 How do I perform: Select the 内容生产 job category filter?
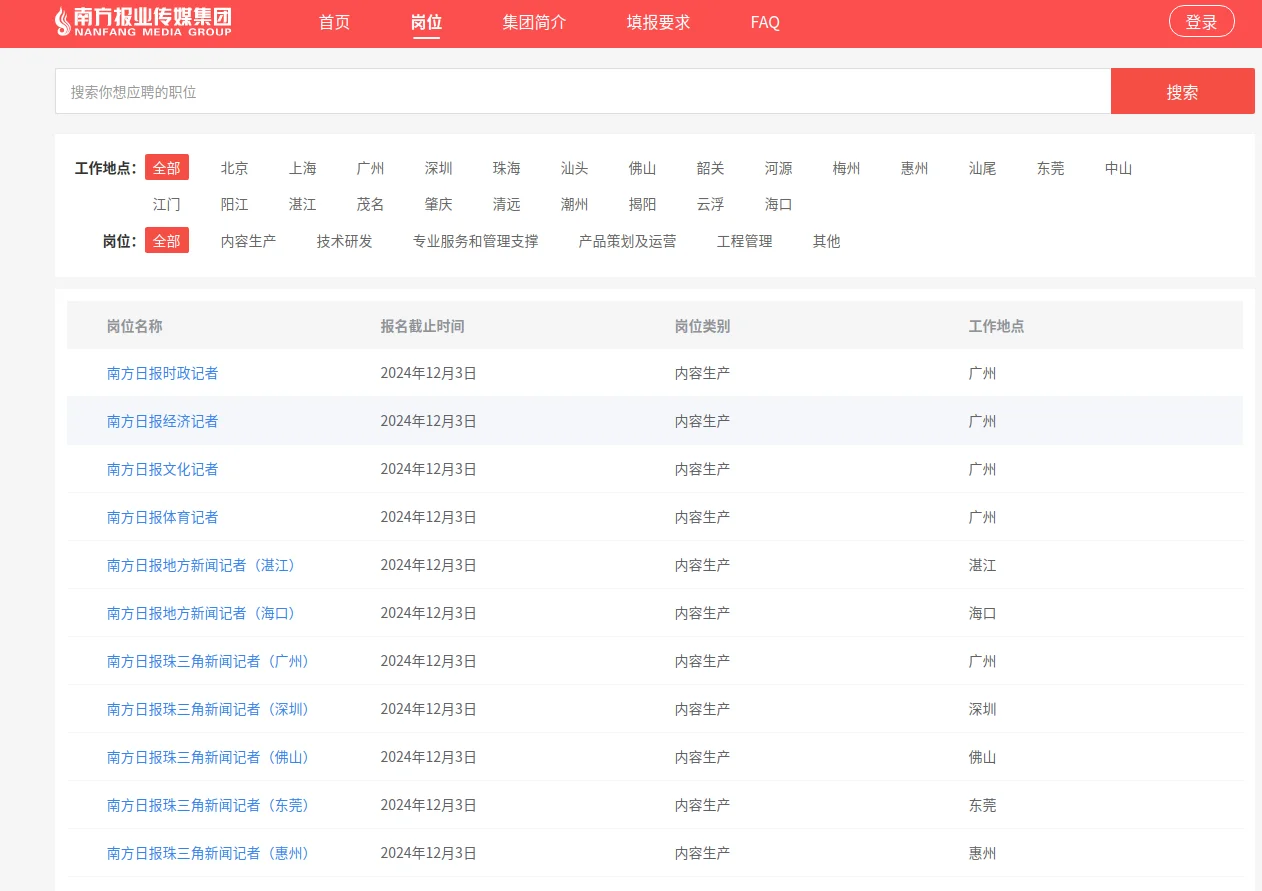click(248, 240)
